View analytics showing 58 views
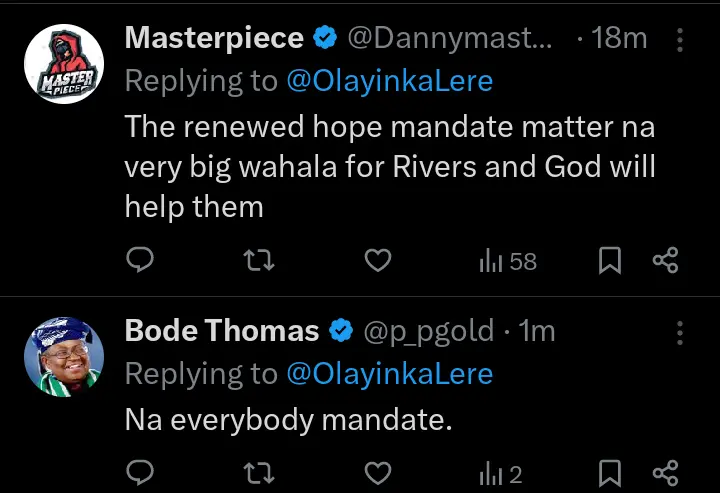720x493 pixels. point(508,261)
